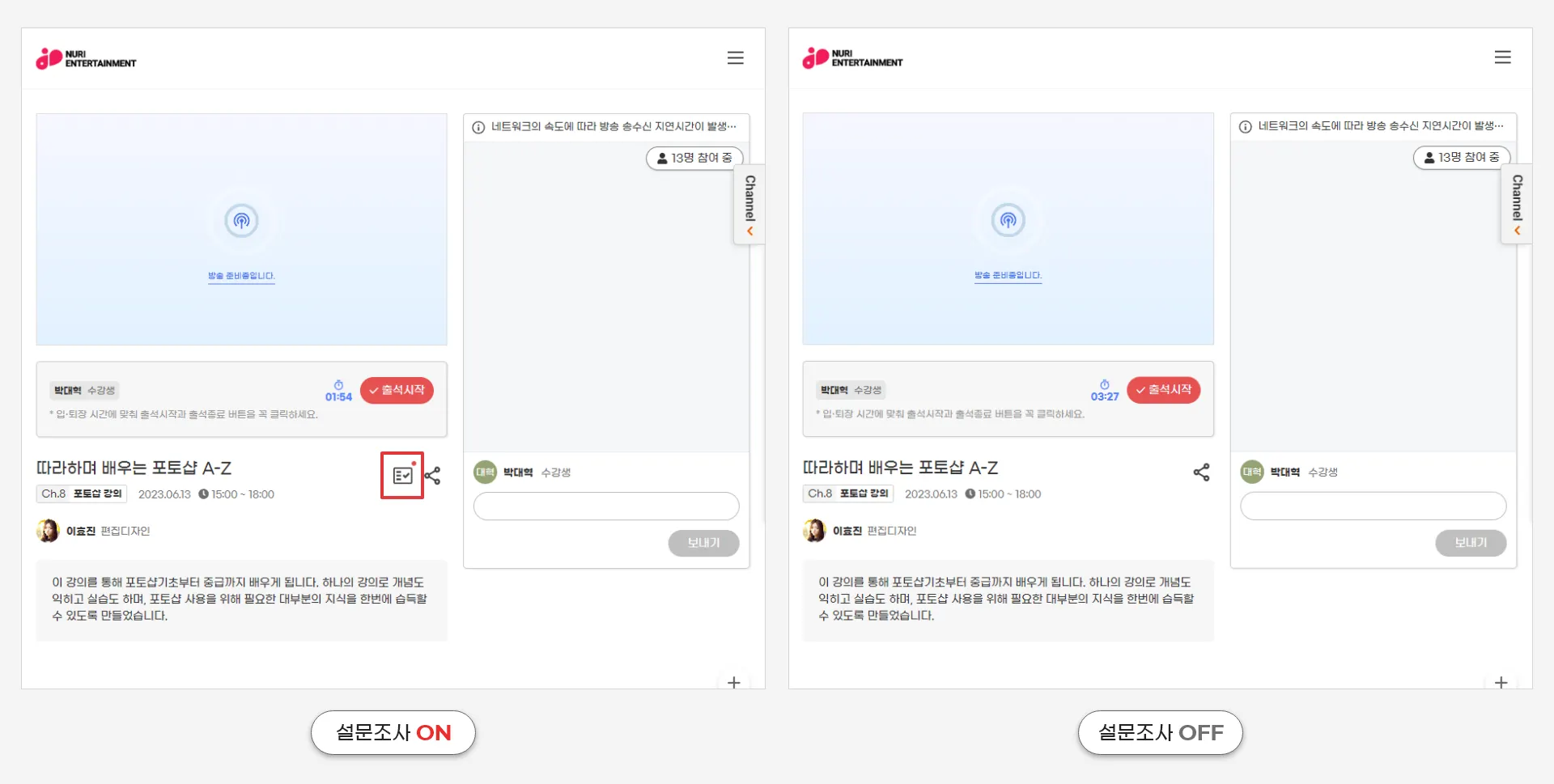Click share icon in survey OFF panel
Screen dimensions: 1554x784
click(1201, 473)
